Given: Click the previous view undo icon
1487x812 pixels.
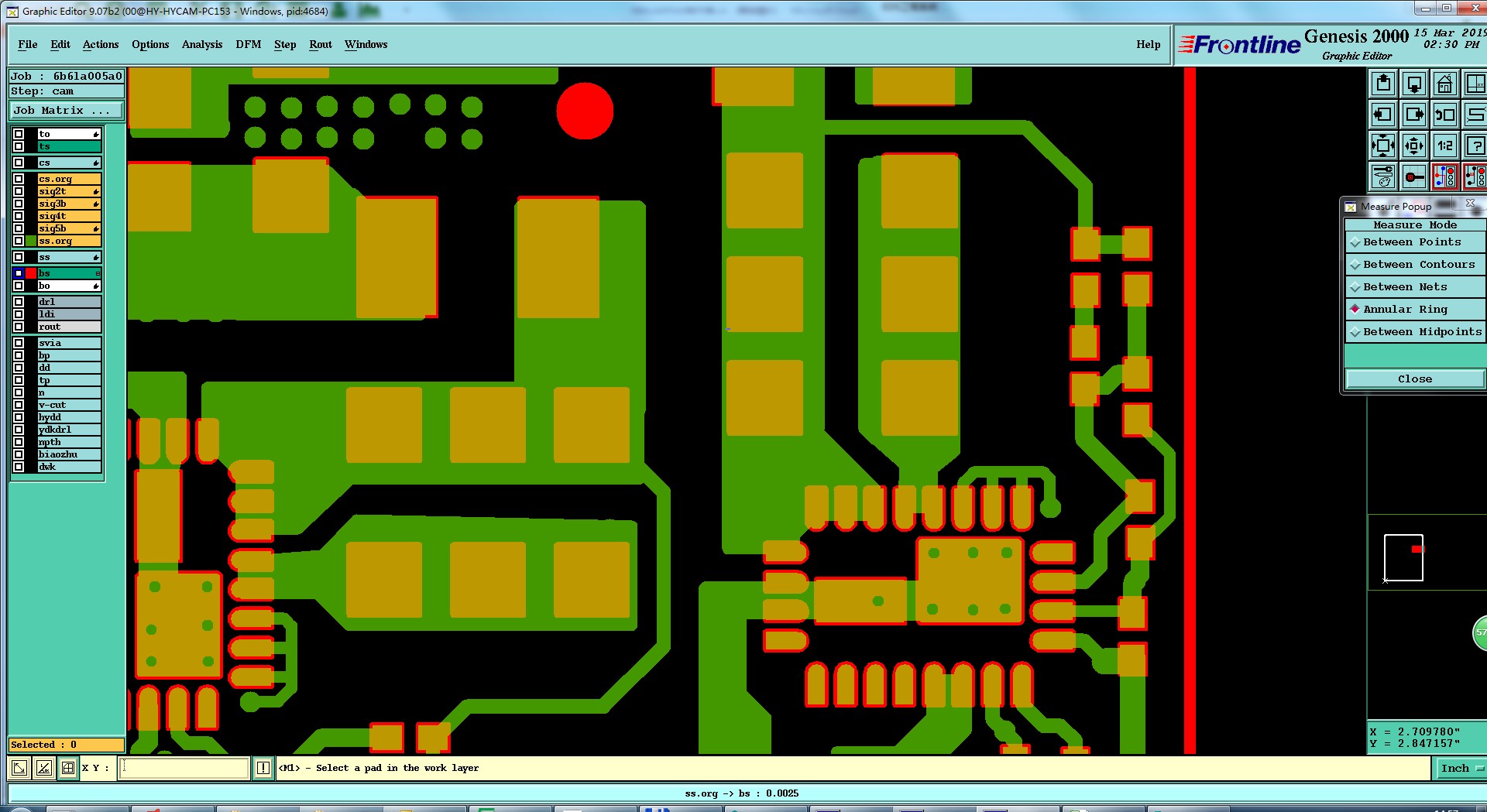Looking at the screenshot, I should coord(1445,115).
